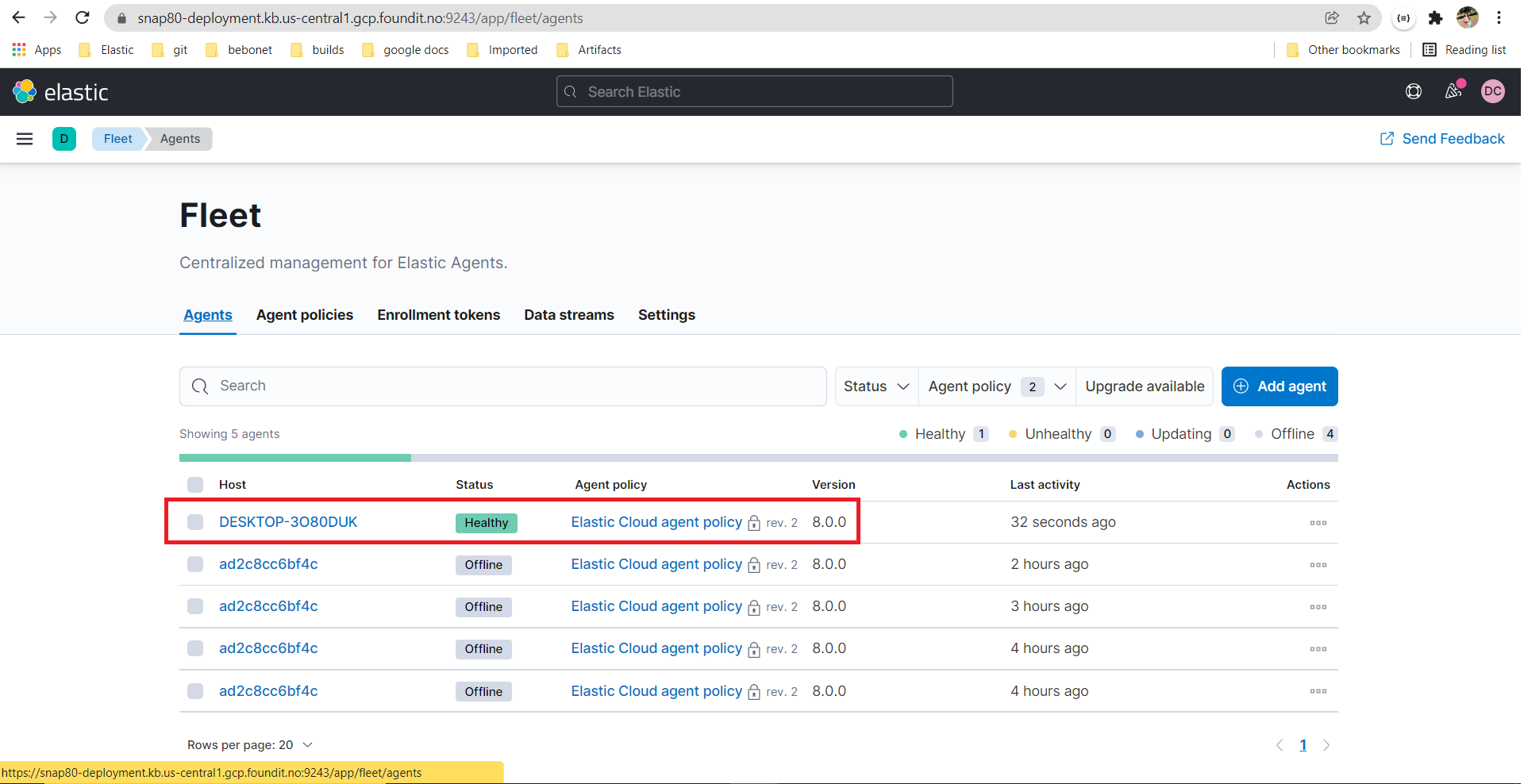1524x784 pixels.
Task: Check the first ad2c8cc6bf4c agent row
Action: pyautogui.click(x=194, y=564)
